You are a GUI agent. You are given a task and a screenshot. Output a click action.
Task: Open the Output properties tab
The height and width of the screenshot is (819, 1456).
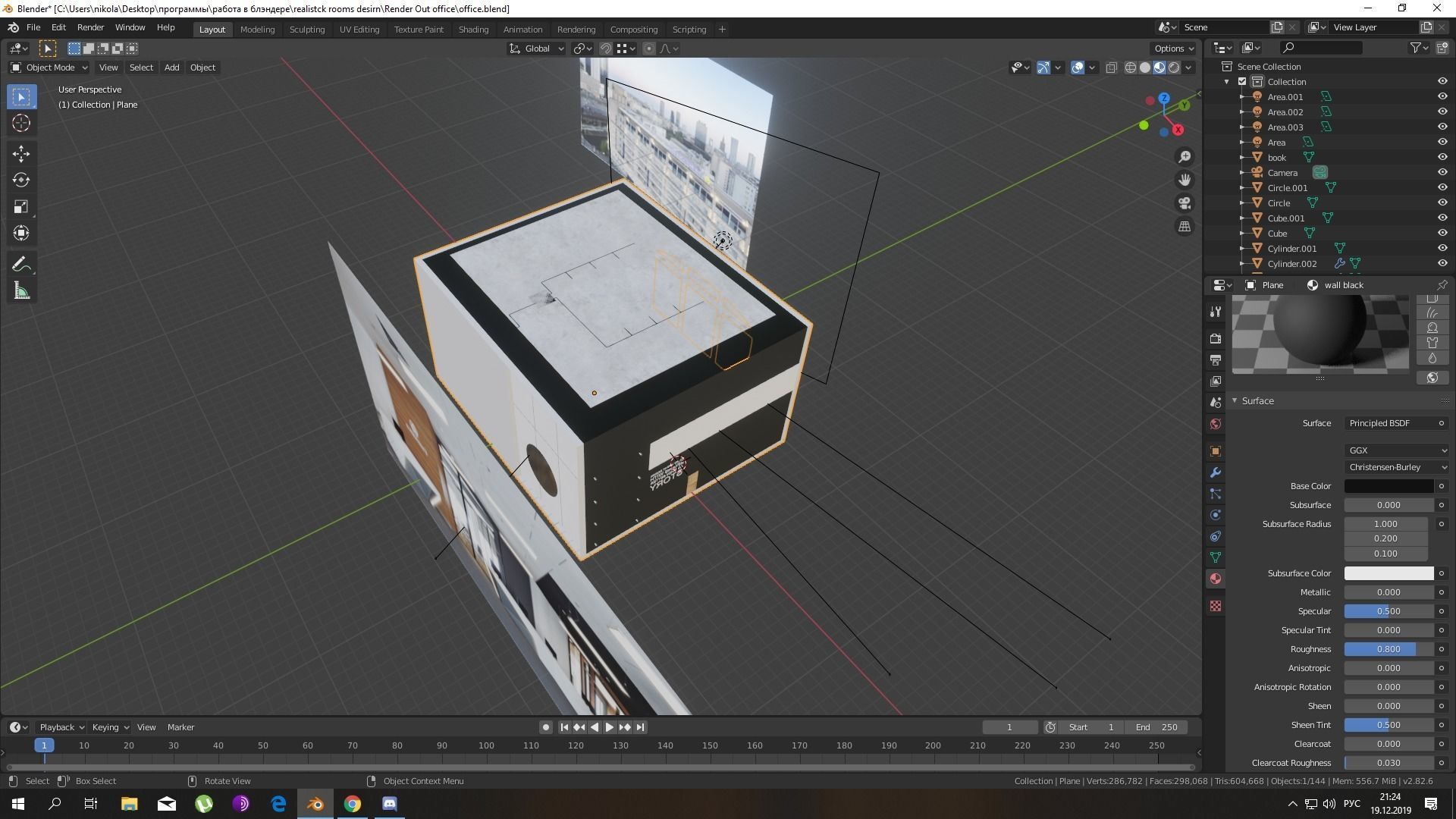click(x=1216, y=359)
